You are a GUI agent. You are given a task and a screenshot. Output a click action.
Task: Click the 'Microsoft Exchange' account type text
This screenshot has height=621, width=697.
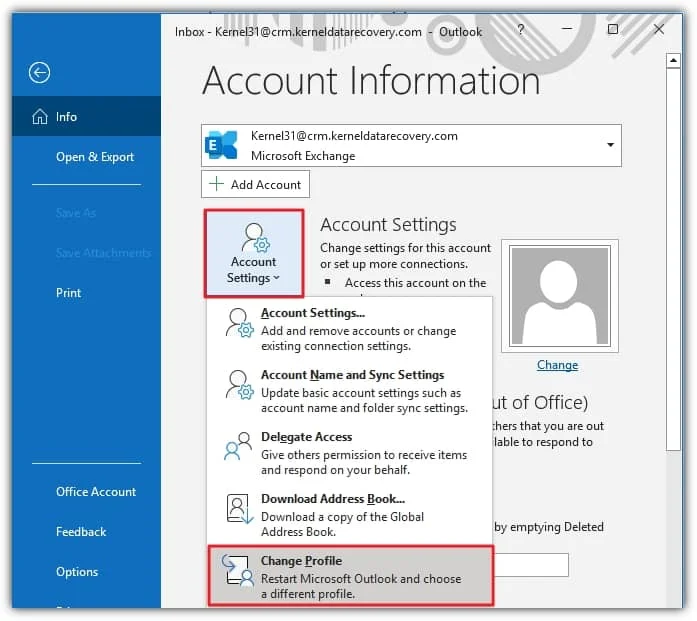[x=303, y=156]
